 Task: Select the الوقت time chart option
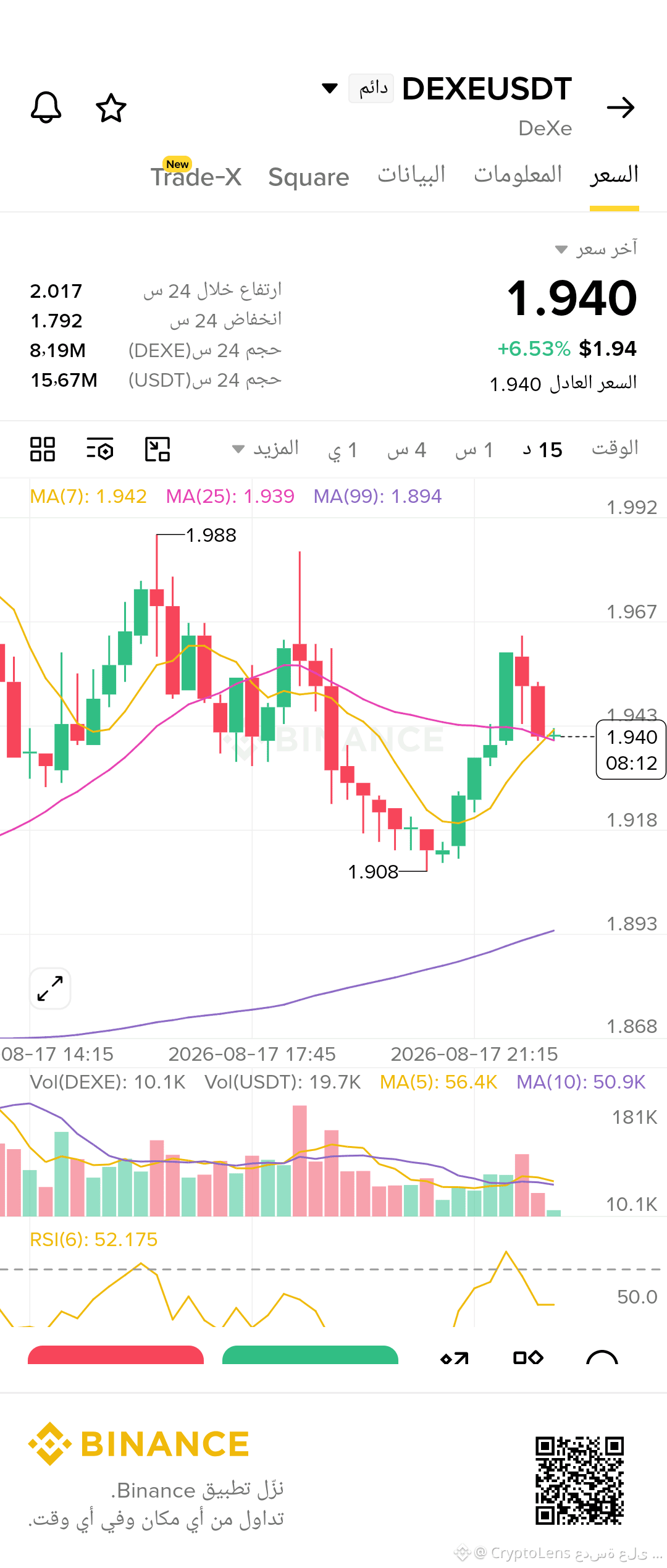click(615, 449)
